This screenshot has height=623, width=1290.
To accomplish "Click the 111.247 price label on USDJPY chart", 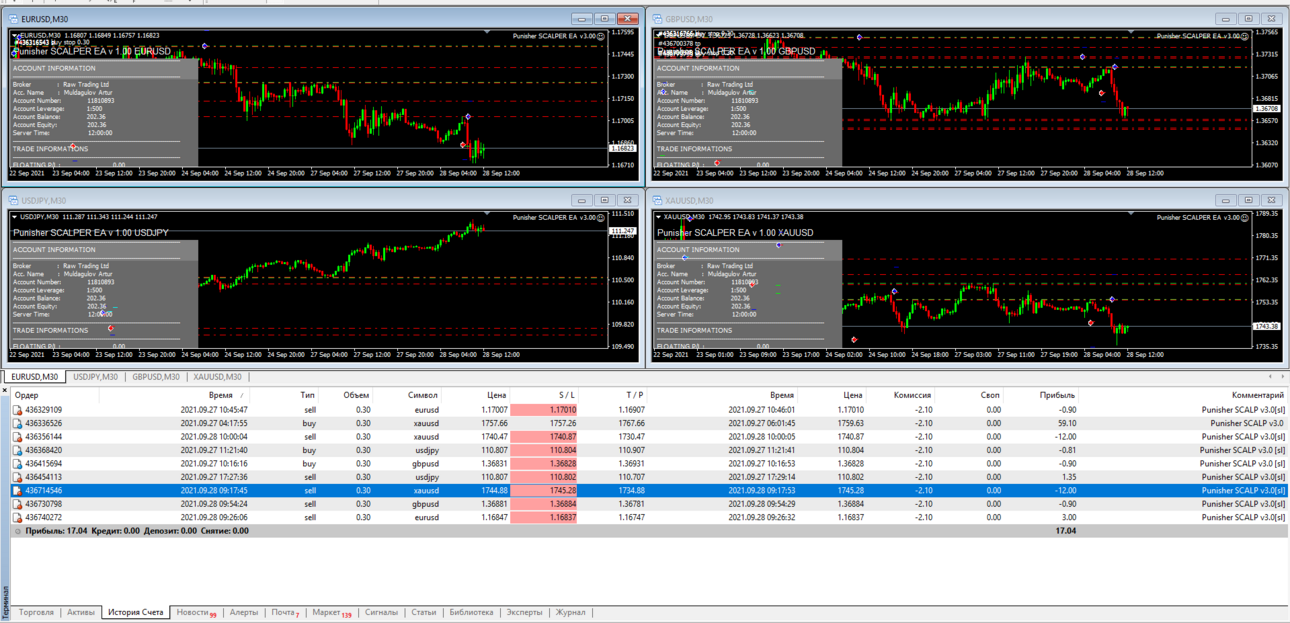I will click(x=623, y=231).
